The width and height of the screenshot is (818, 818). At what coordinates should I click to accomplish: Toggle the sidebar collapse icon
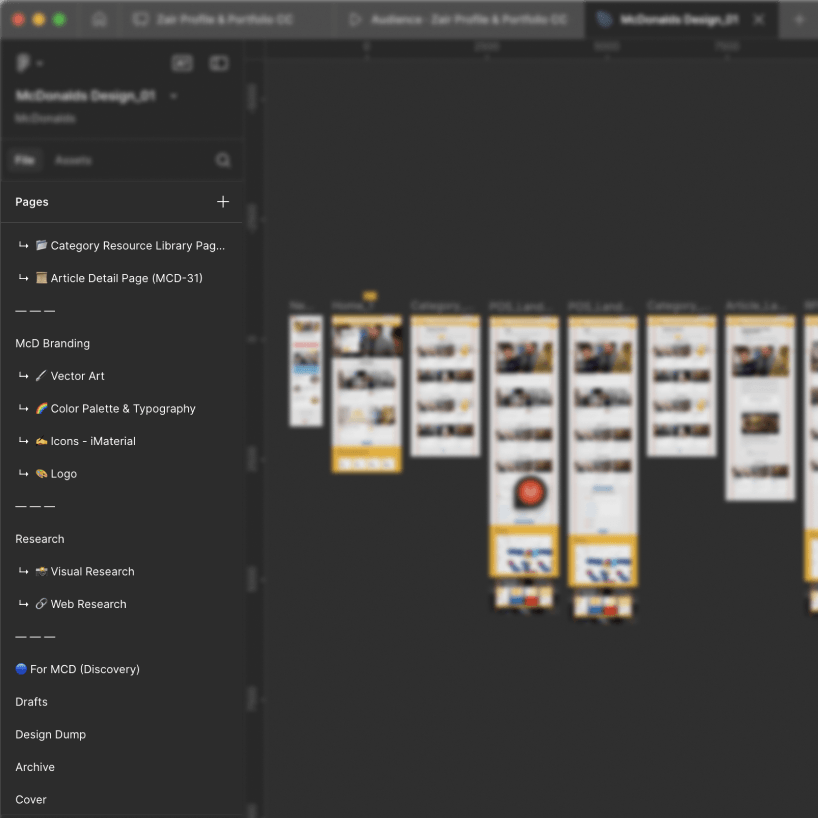click(219, 64)
